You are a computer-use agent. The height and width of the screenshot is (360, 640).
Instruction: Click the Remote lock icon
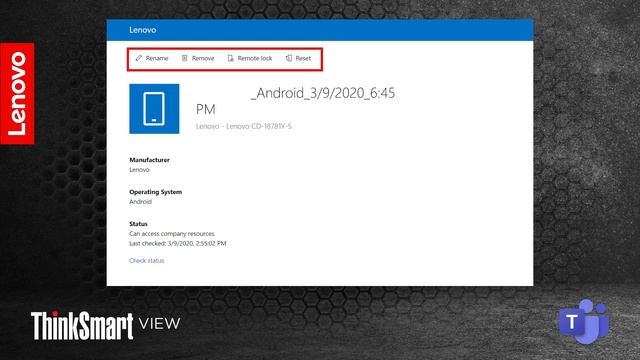tap(230, 58)
